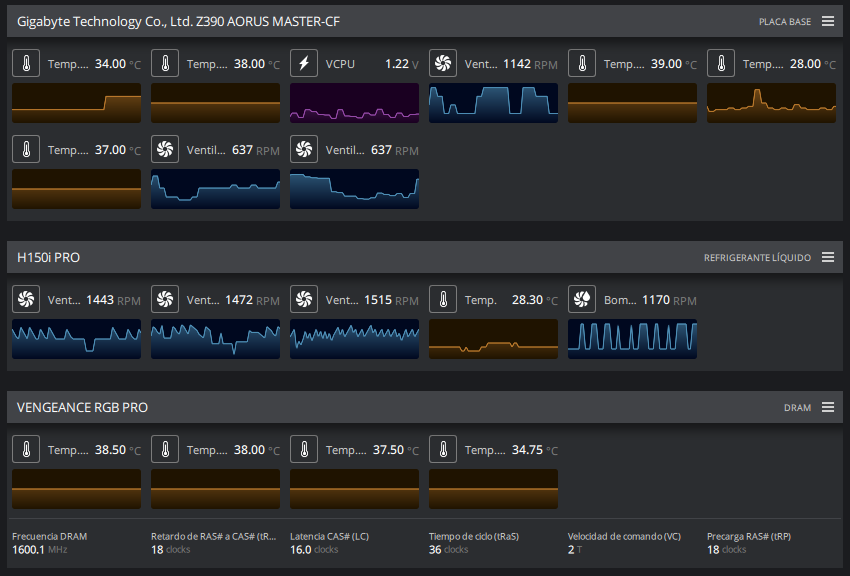
Task: Click the coolant thermometer icon at 28.30 °C
Action: point(442,299)
